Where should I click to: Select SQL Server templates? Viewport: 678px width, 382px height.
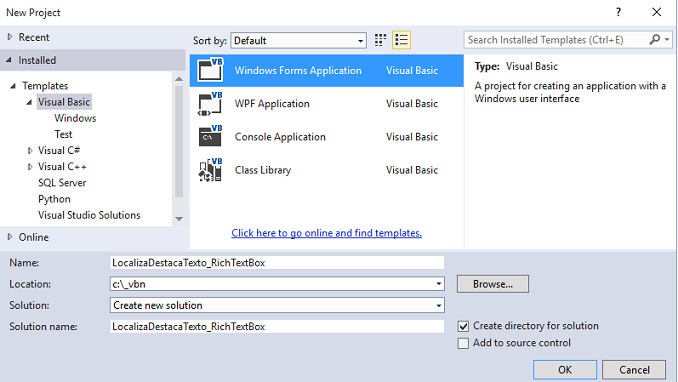tap(62, 183)
